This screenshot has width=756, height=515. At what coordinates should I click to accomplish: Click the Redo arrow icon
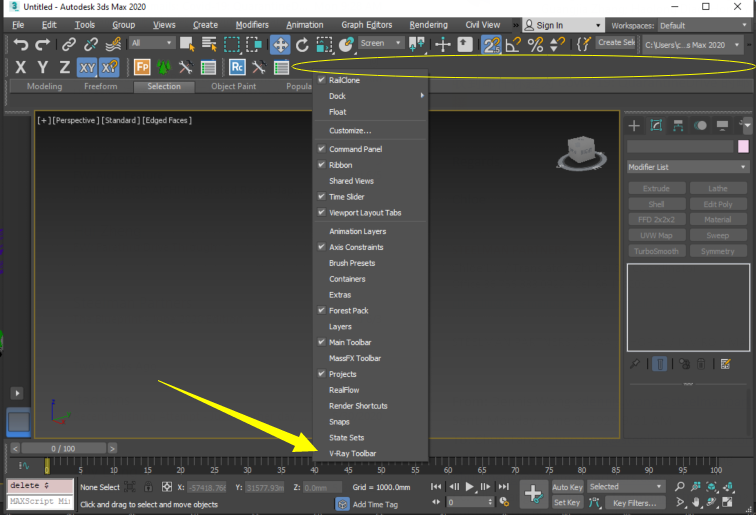coord(42,44)
